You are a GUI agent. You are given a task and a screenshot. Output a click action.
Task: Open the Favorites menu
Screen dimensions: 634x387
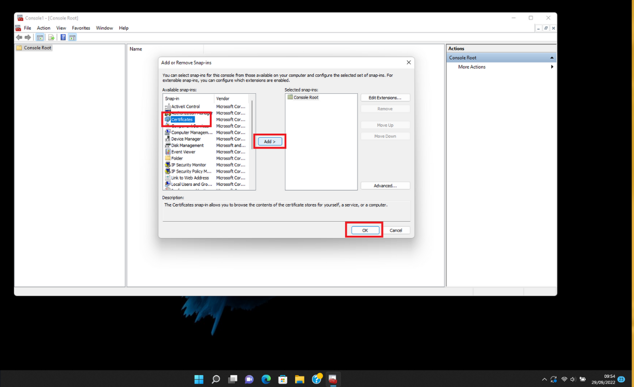[x=81, y=28]
